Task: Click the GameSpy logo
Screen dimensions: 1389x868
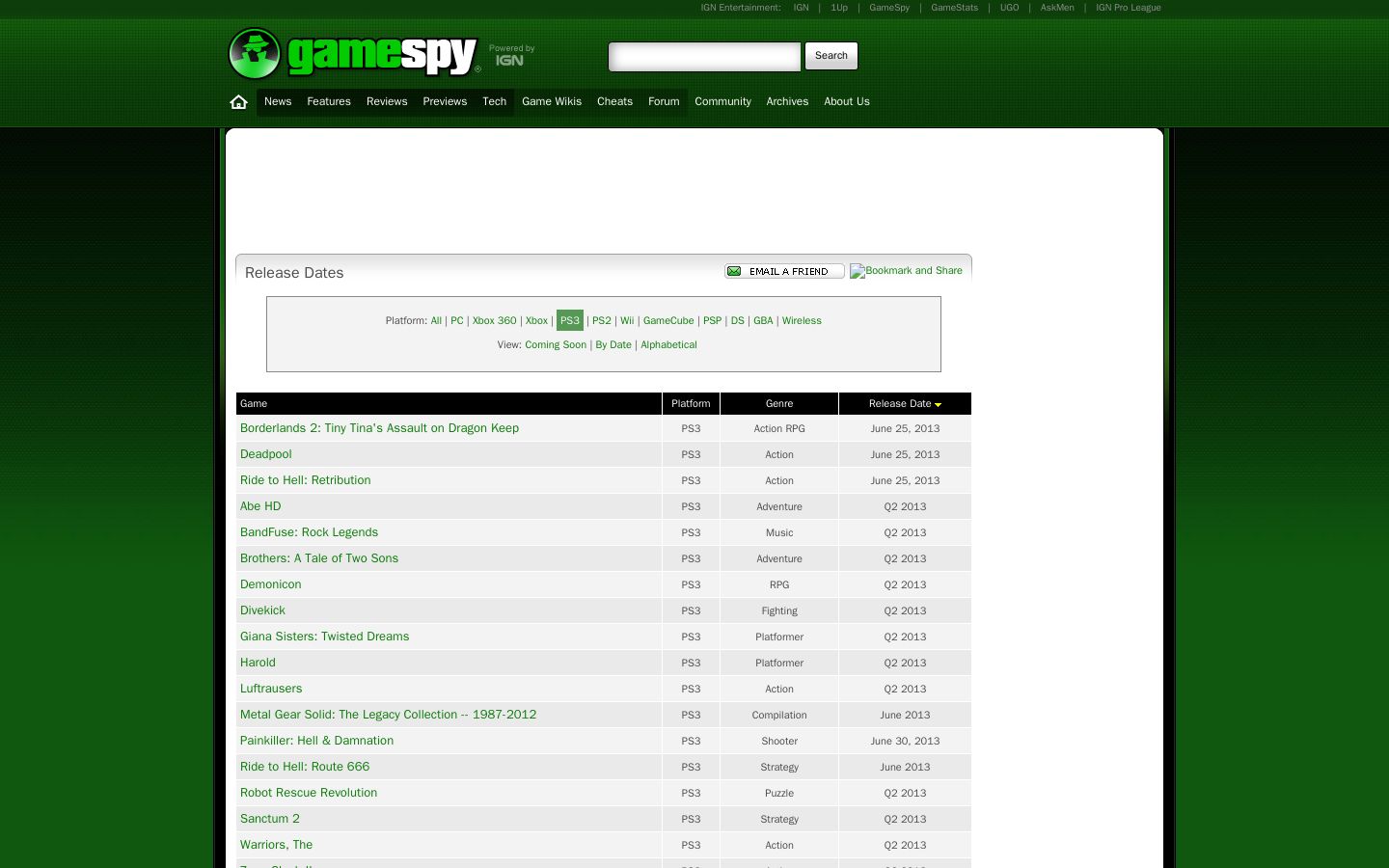Action: (x=354, y=53)
